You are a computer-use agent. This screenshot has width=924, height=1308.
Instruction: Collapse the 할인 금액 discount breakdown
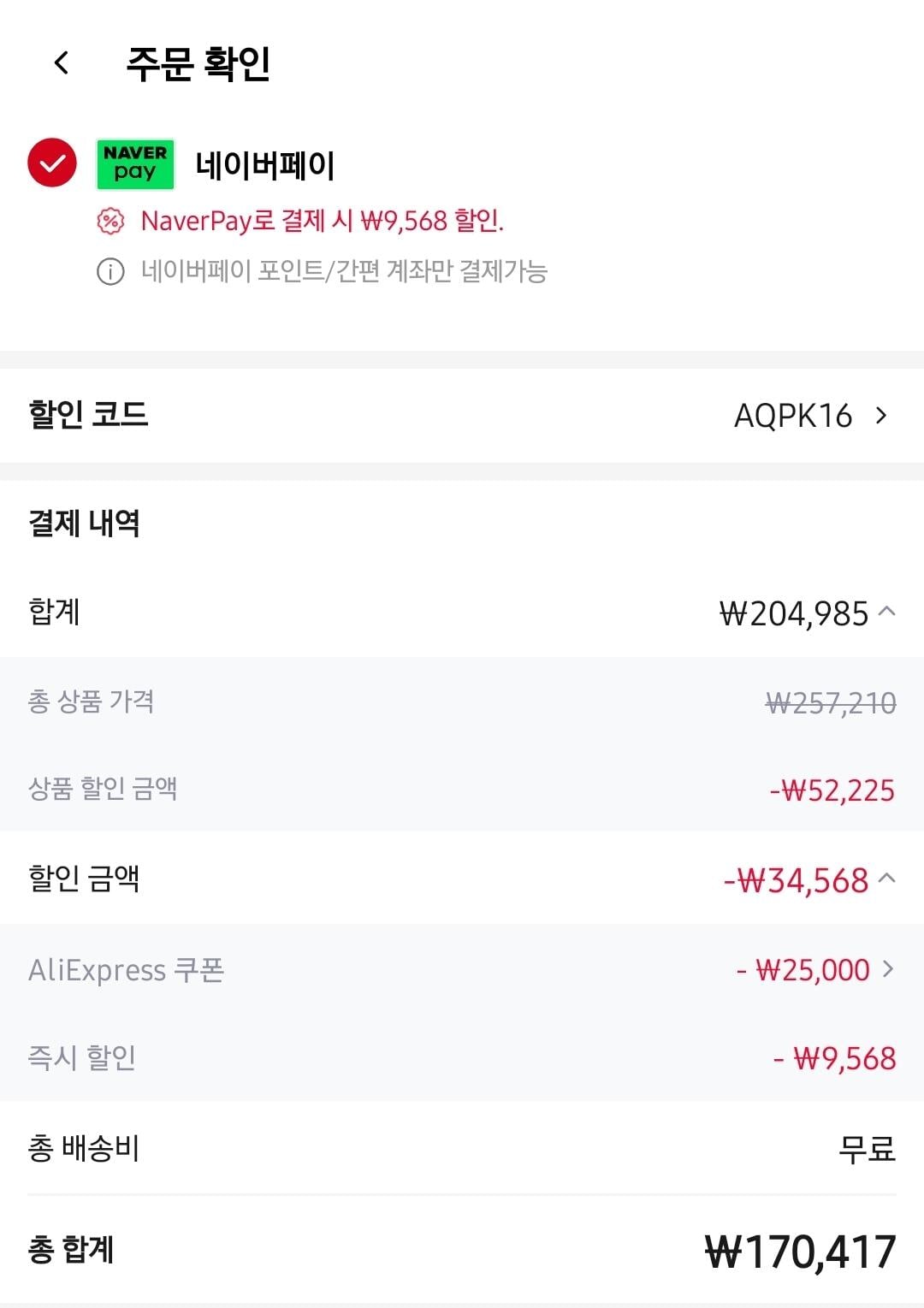tap(887, 879)
